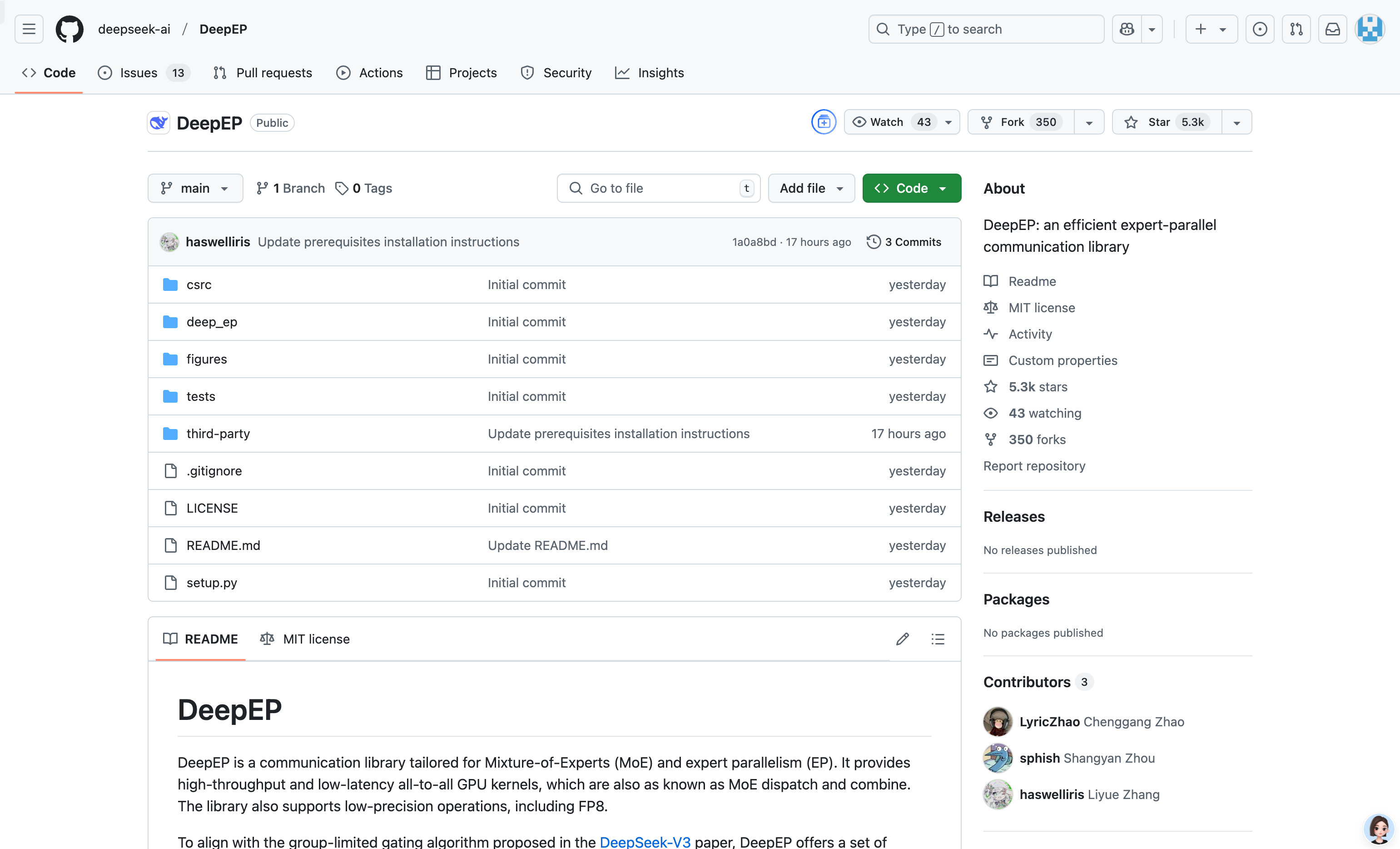The width and height of the screenshot is (1400, 849).
Task: Open Copilot chat icon in header
Action: click(1127, 29)
